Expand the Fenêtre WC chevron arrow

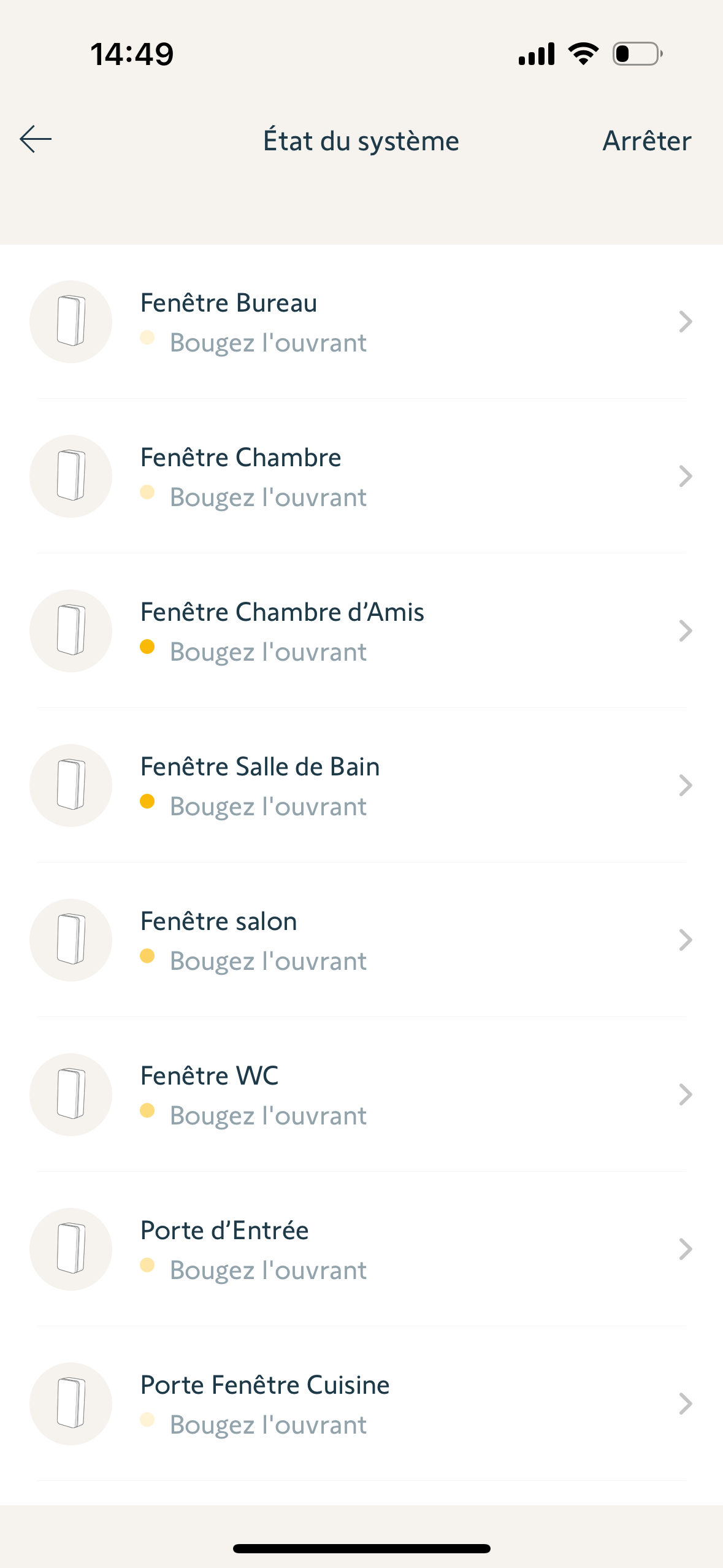click(686, 1094)
